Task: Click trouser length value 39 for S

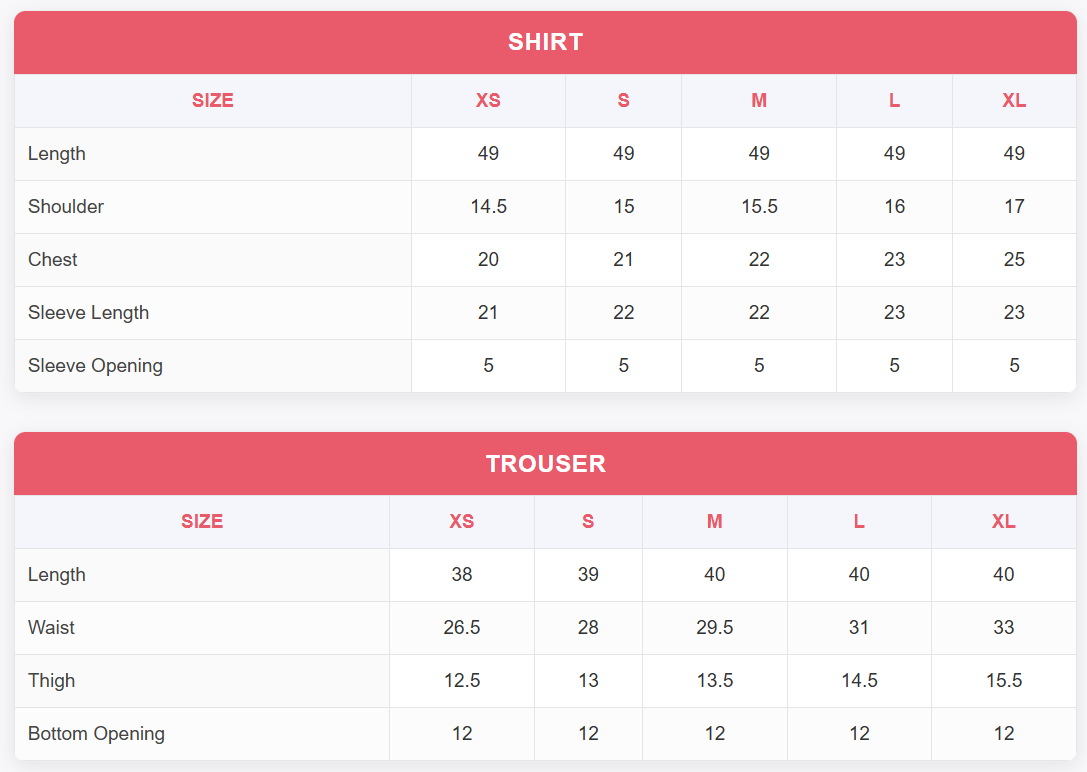Action: pyautogui.click(x=588, y=575)
